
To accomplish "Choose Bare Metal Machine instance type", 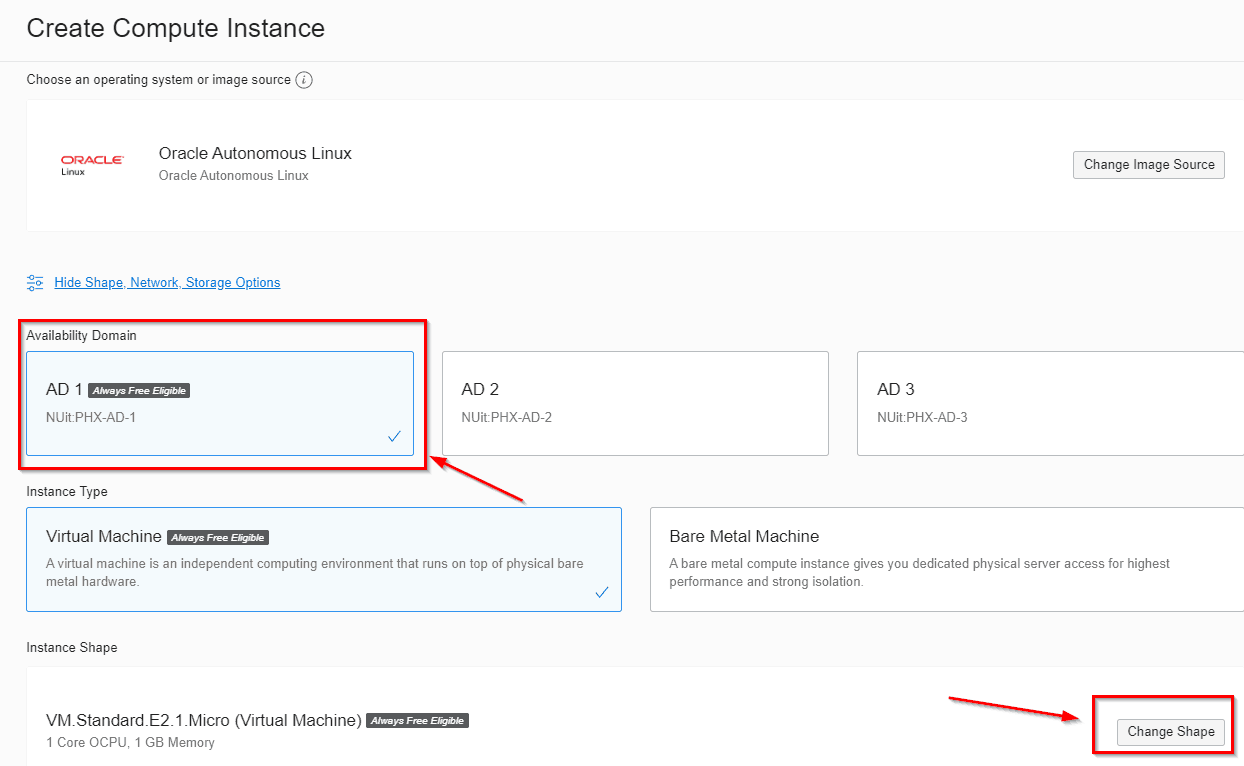I will [947, 559].
